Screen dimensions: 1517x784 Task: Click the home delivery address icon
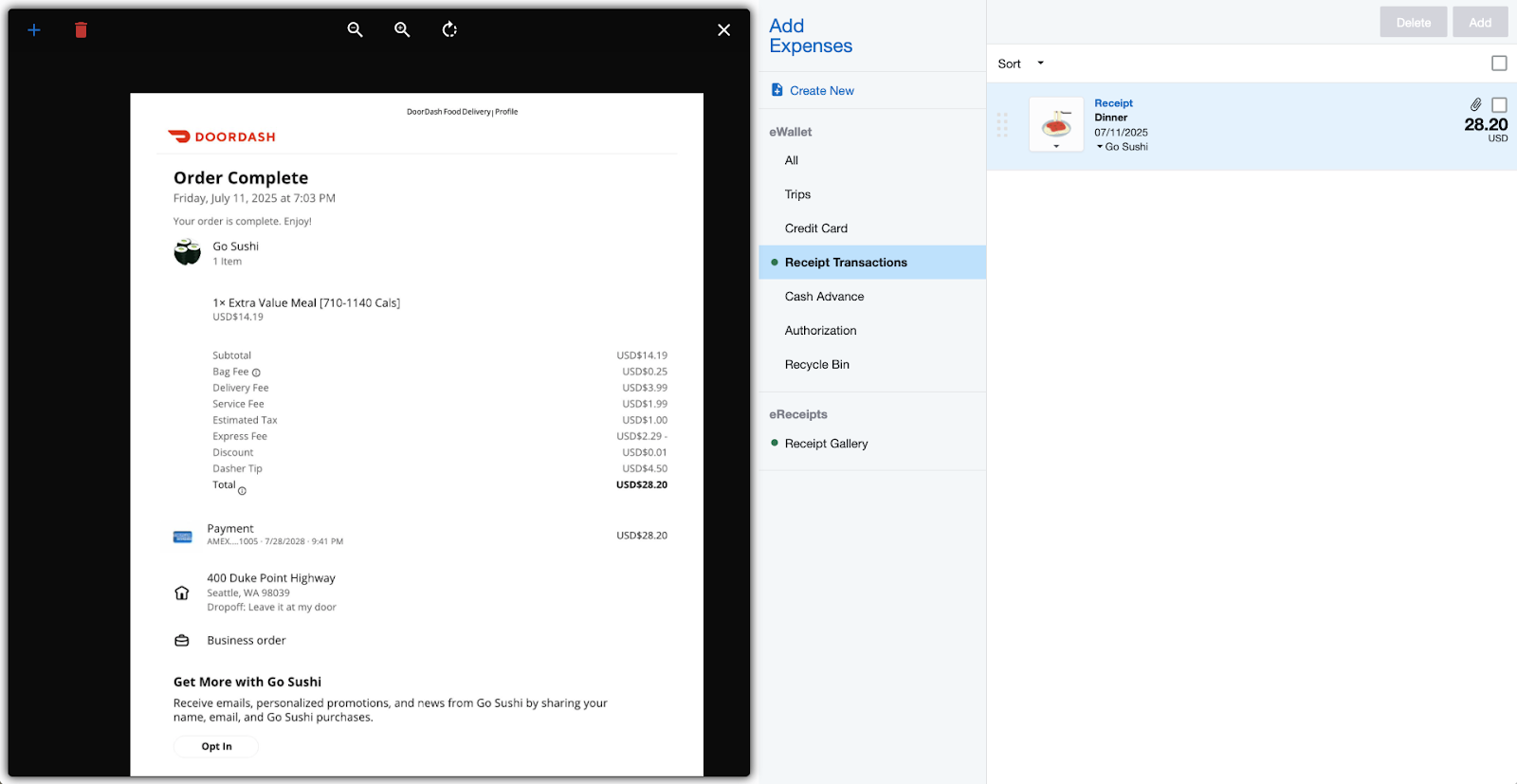[x=182, y=593]
